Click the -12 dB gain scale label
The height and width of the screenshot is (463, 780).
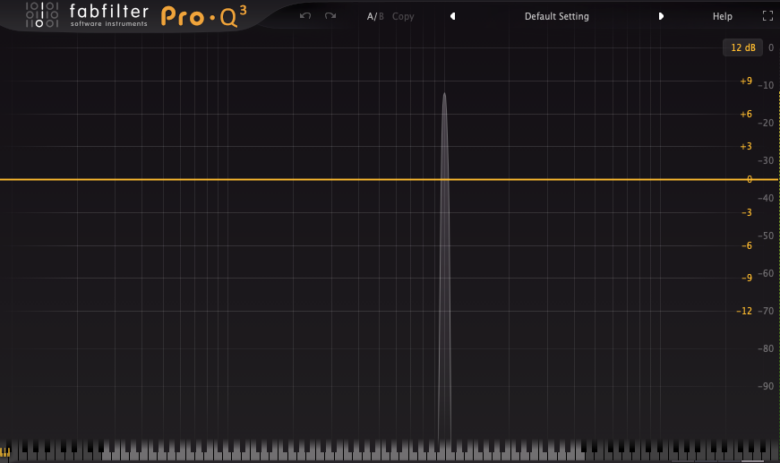point(743,311)
